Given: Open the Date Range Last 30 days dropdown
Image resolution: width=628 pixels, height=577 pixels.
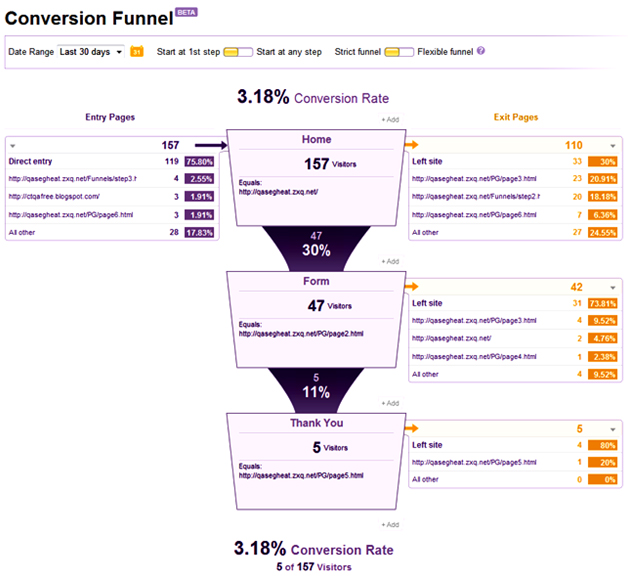Looking at the screenshot, I should pyautogui.click(x=90, y=51).
